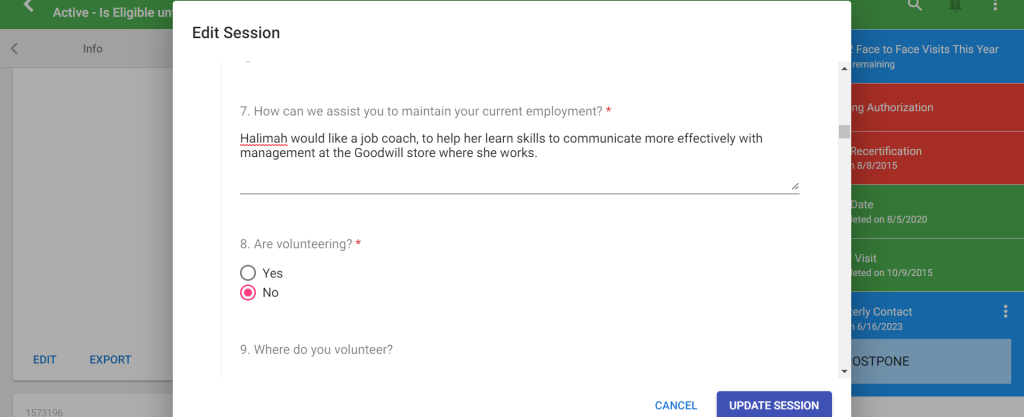
Task: Open notifications bell icon
Action: (955, 6)
